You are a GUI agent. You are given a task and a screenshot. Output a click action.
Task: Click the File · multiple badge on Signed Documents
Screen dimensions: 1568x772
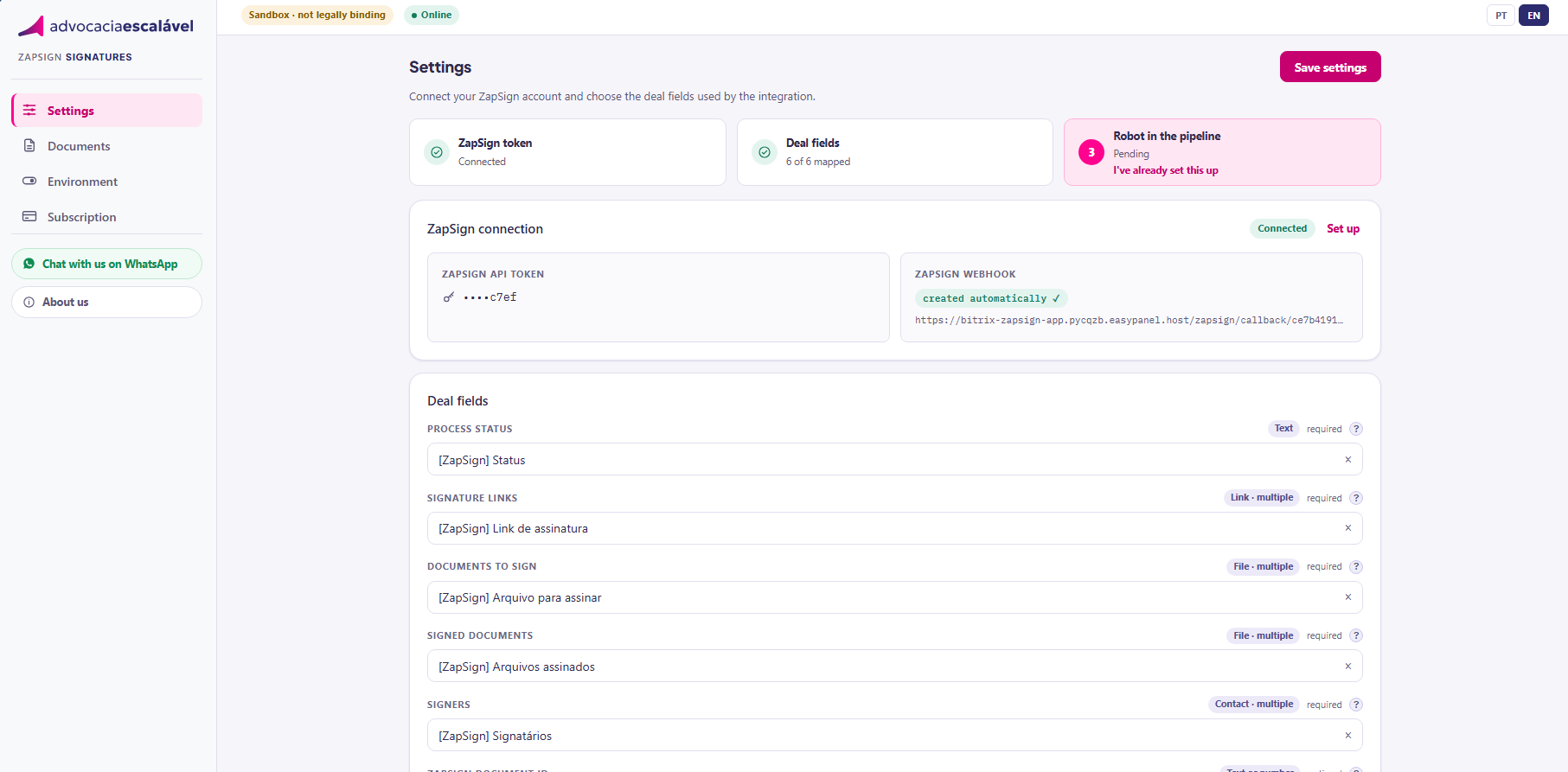click(1264, 635)
